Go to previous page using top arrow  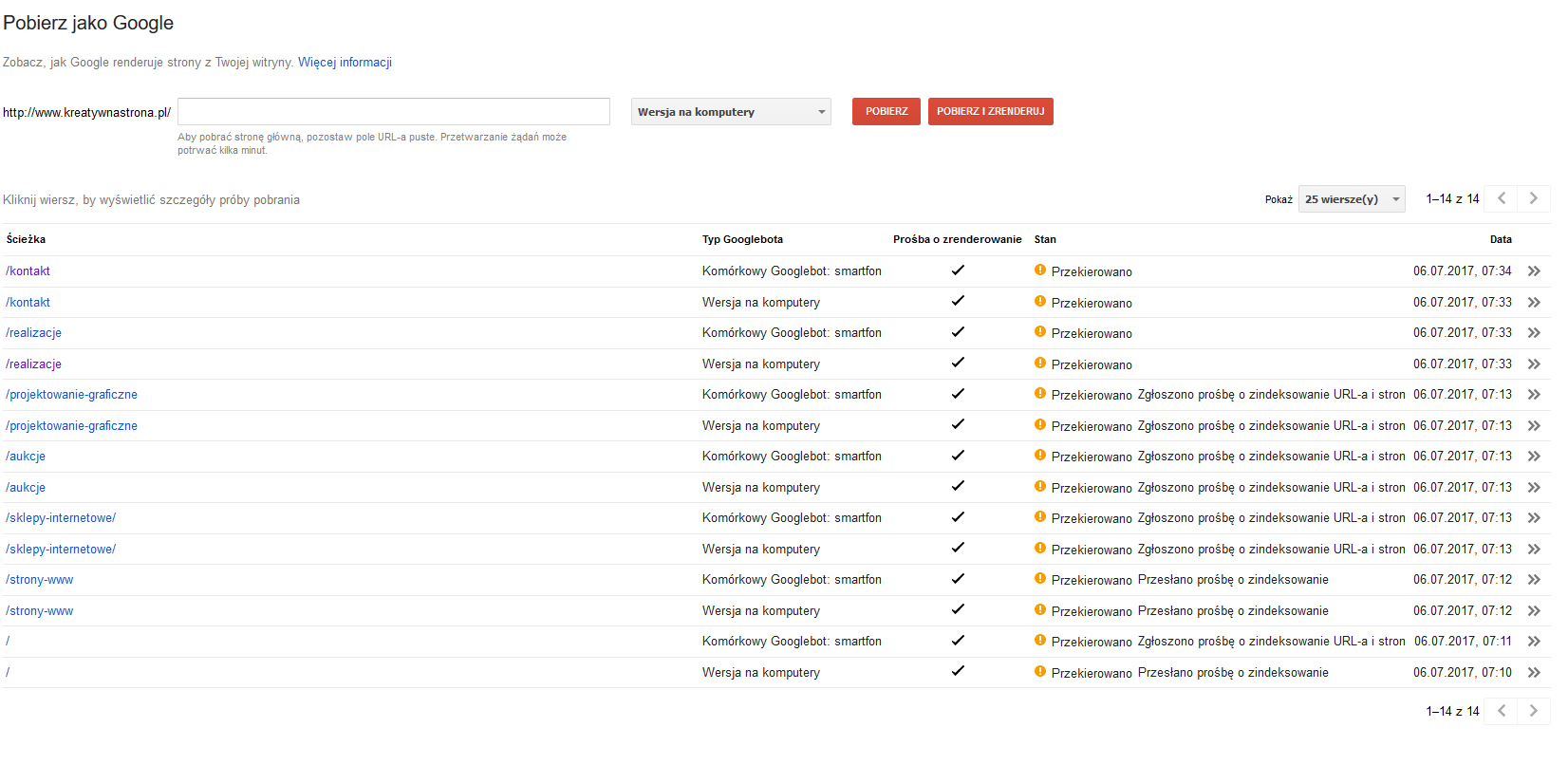tap(1501, 198)
